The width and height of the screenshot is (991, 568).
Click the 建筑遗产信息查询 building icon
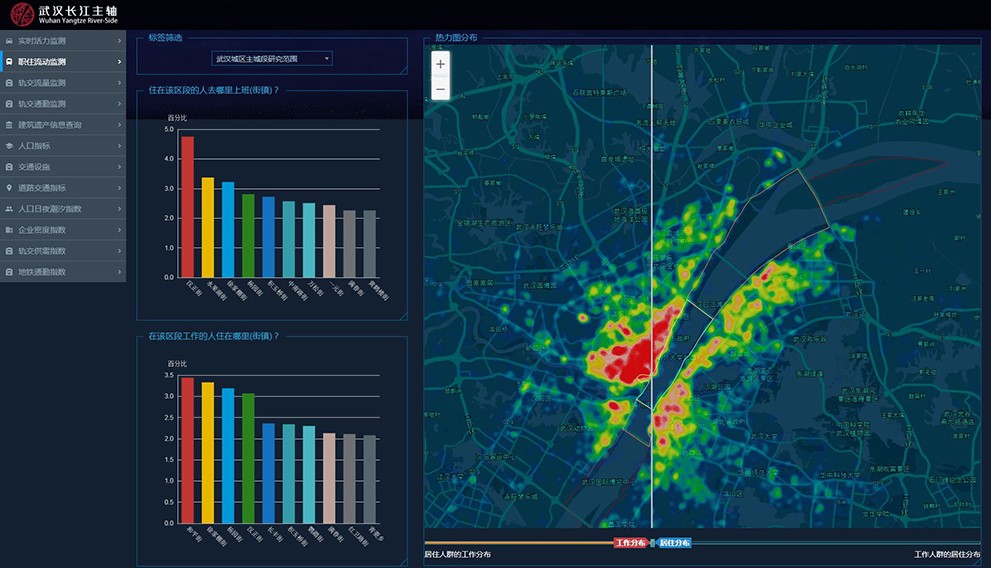(9, 125)
